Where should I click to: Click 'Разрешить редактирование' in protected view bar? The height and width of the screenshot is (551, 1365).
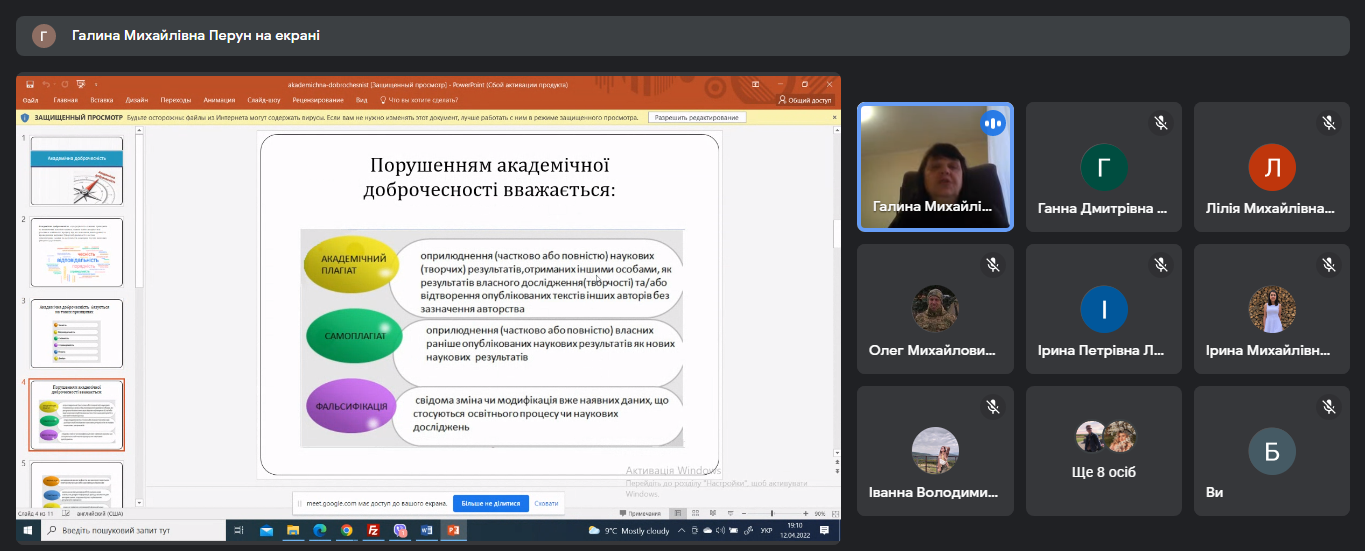698,117
